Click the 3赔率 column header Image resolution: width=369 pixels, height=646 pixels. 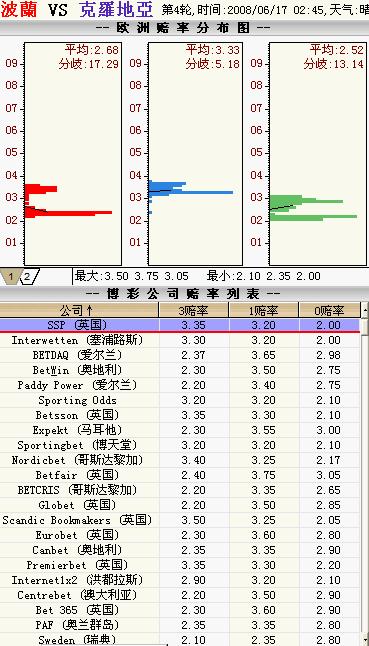(x=194, y=310)
